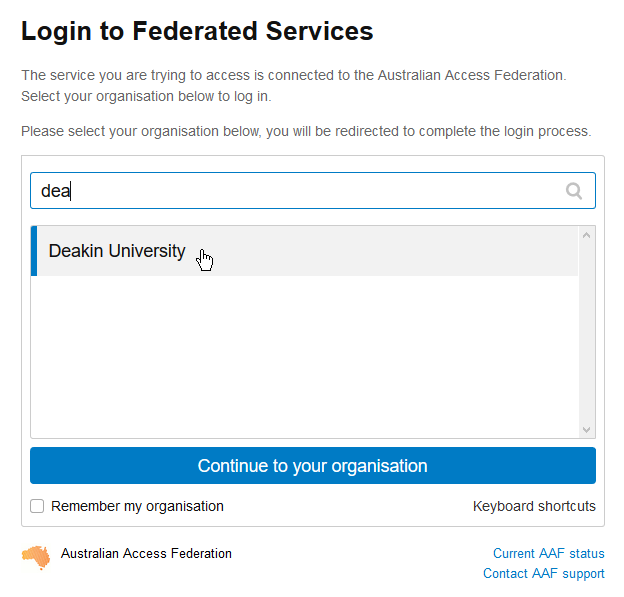
Task: Open the Contact AAF support link
Action: click(544, 574)
